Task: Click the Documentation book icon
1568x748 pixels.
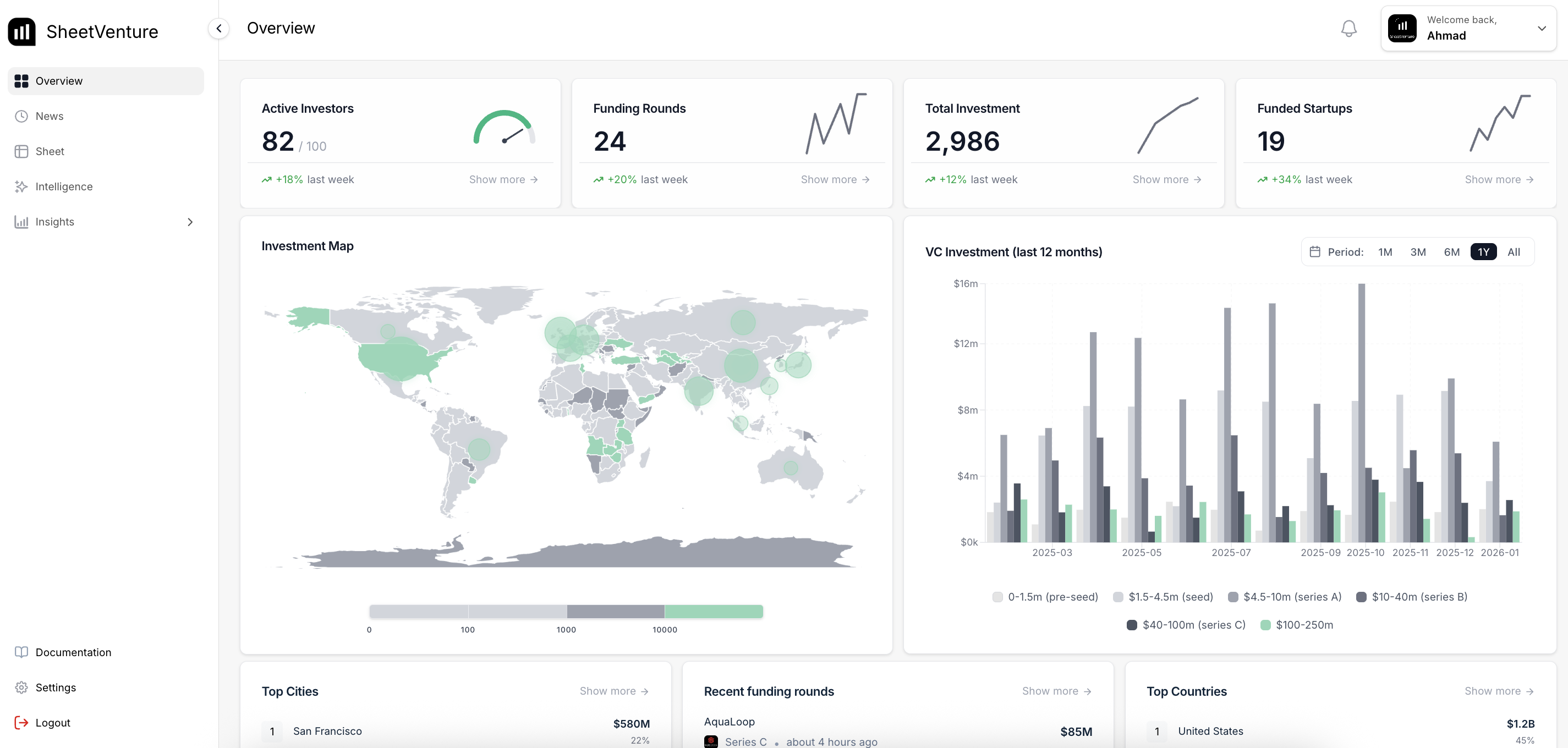Action: click(x=21, y=652)
